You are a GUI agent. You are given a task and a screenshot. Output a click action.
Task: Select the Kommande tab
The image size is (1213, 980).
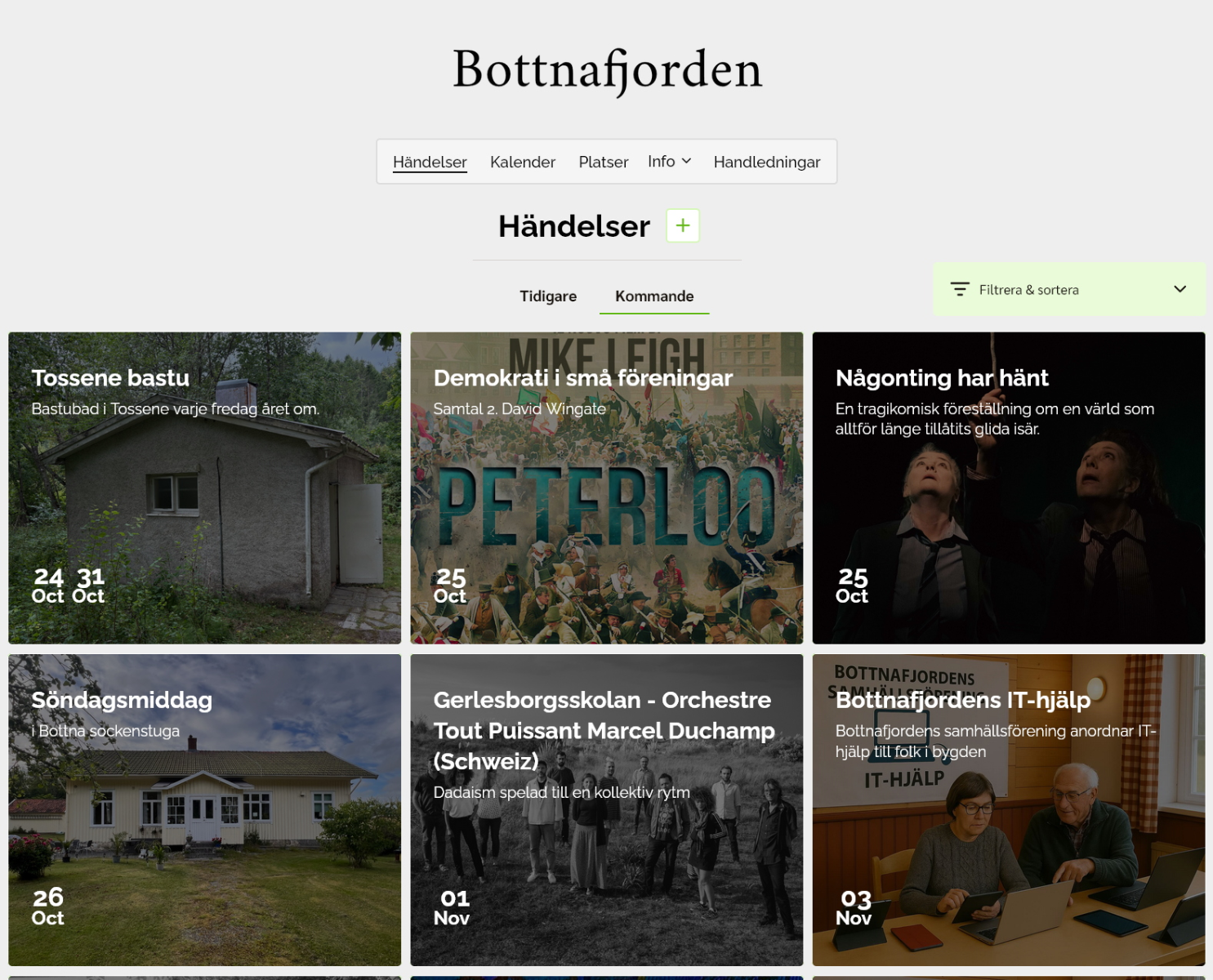(654, 296)
